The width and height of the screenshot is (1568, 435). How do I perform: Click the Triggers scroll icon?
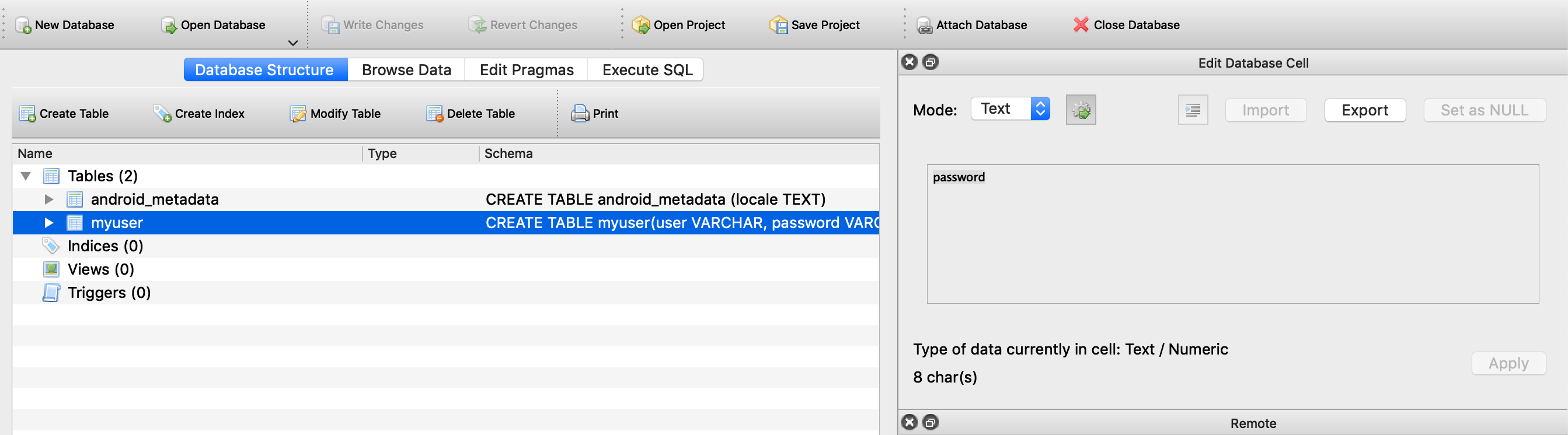coord(51,293)
